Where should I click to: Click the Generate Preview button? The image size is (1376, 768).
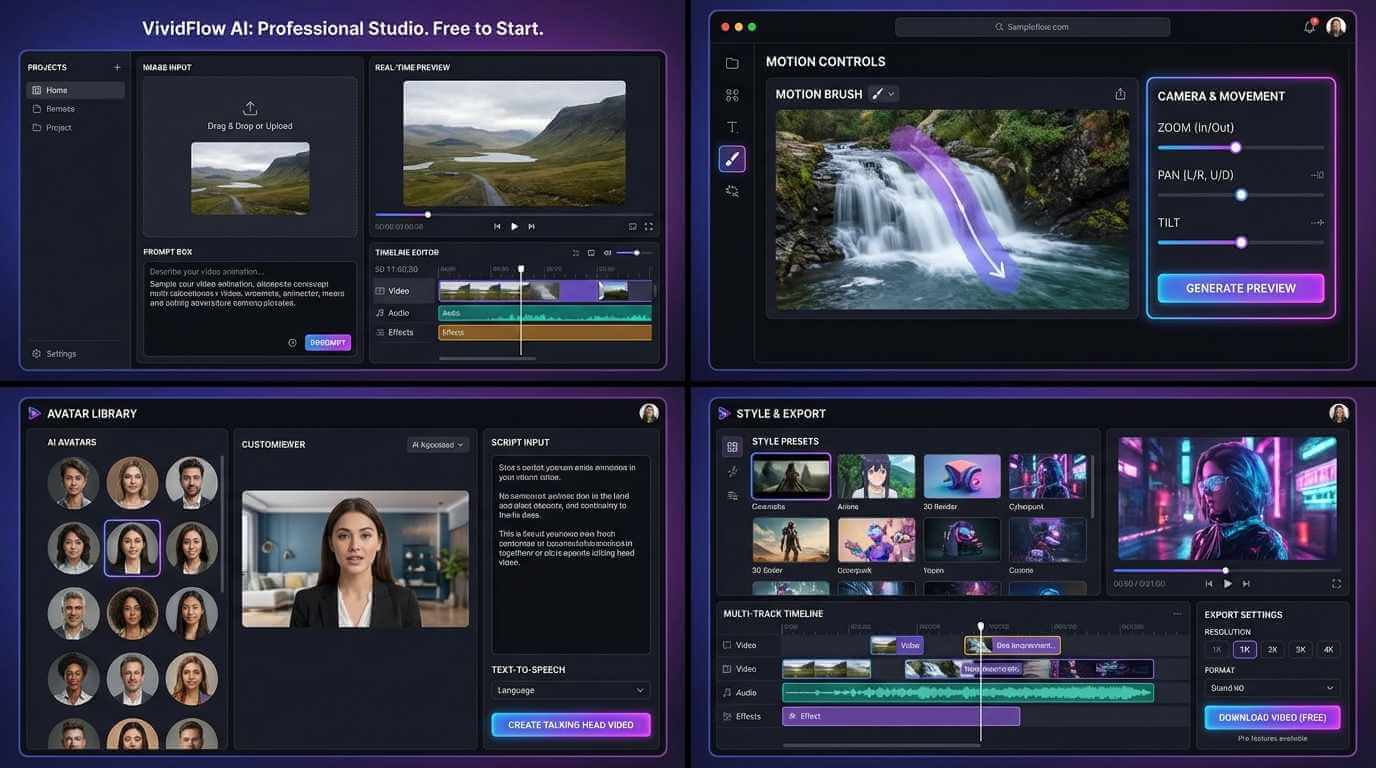pyautogui.click(x=1240, y=287)
